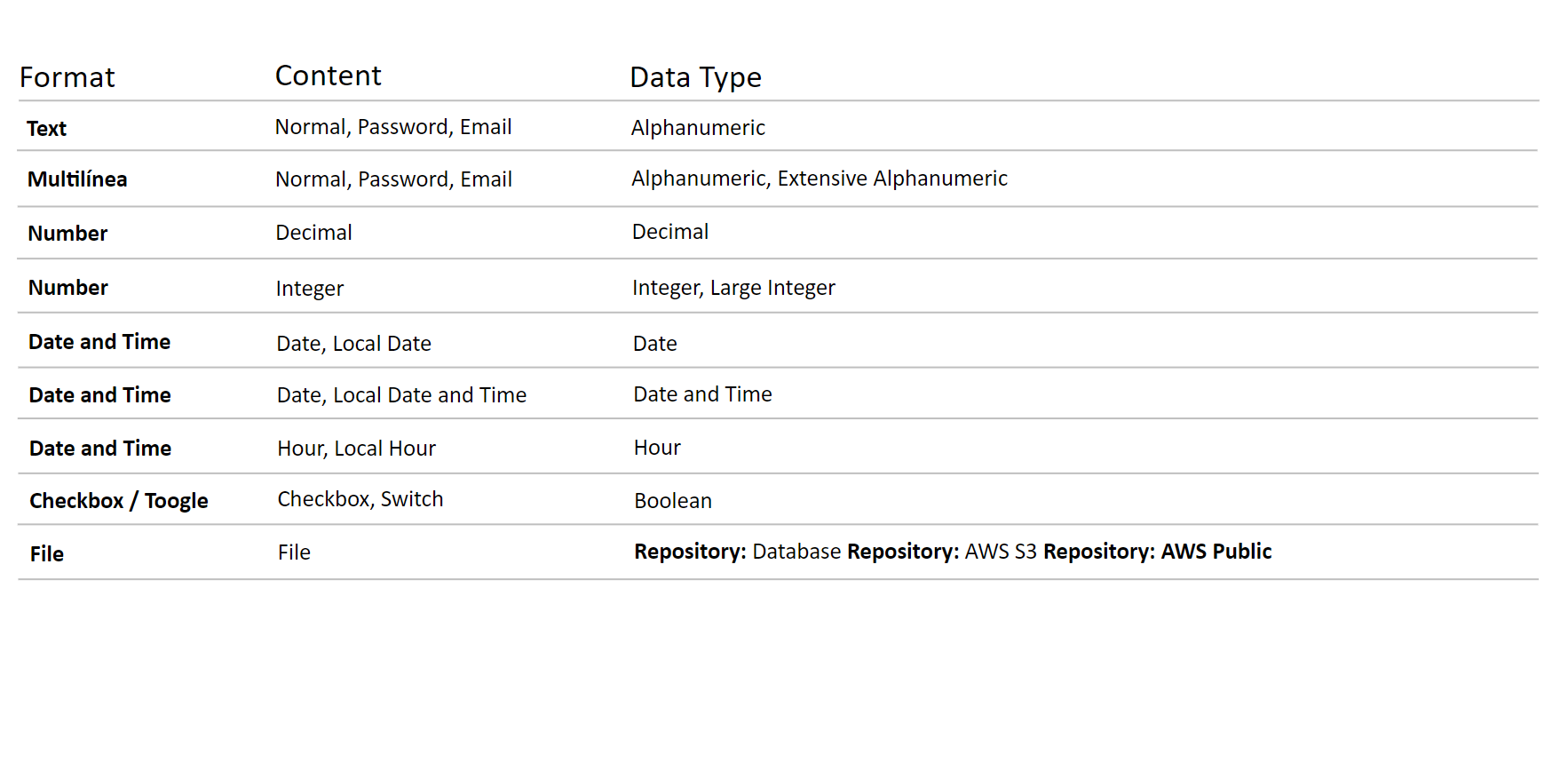This screenshot has width=1568, height=763.
Task: Select the bold Text format cell
Action: (x=47, y=129)
